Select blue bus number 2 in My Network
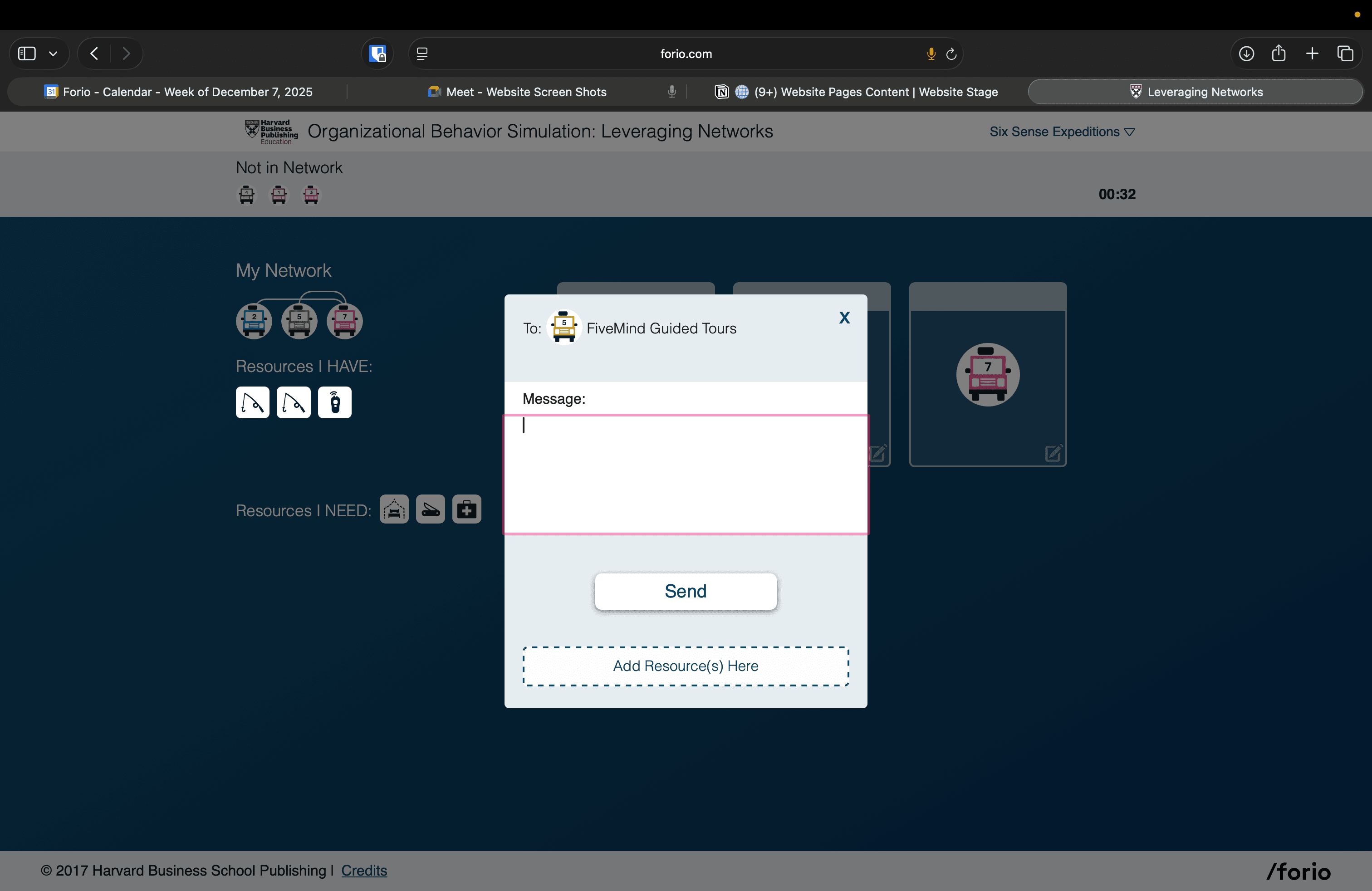This screenshot has width=1372, height=891. point(254,321)
